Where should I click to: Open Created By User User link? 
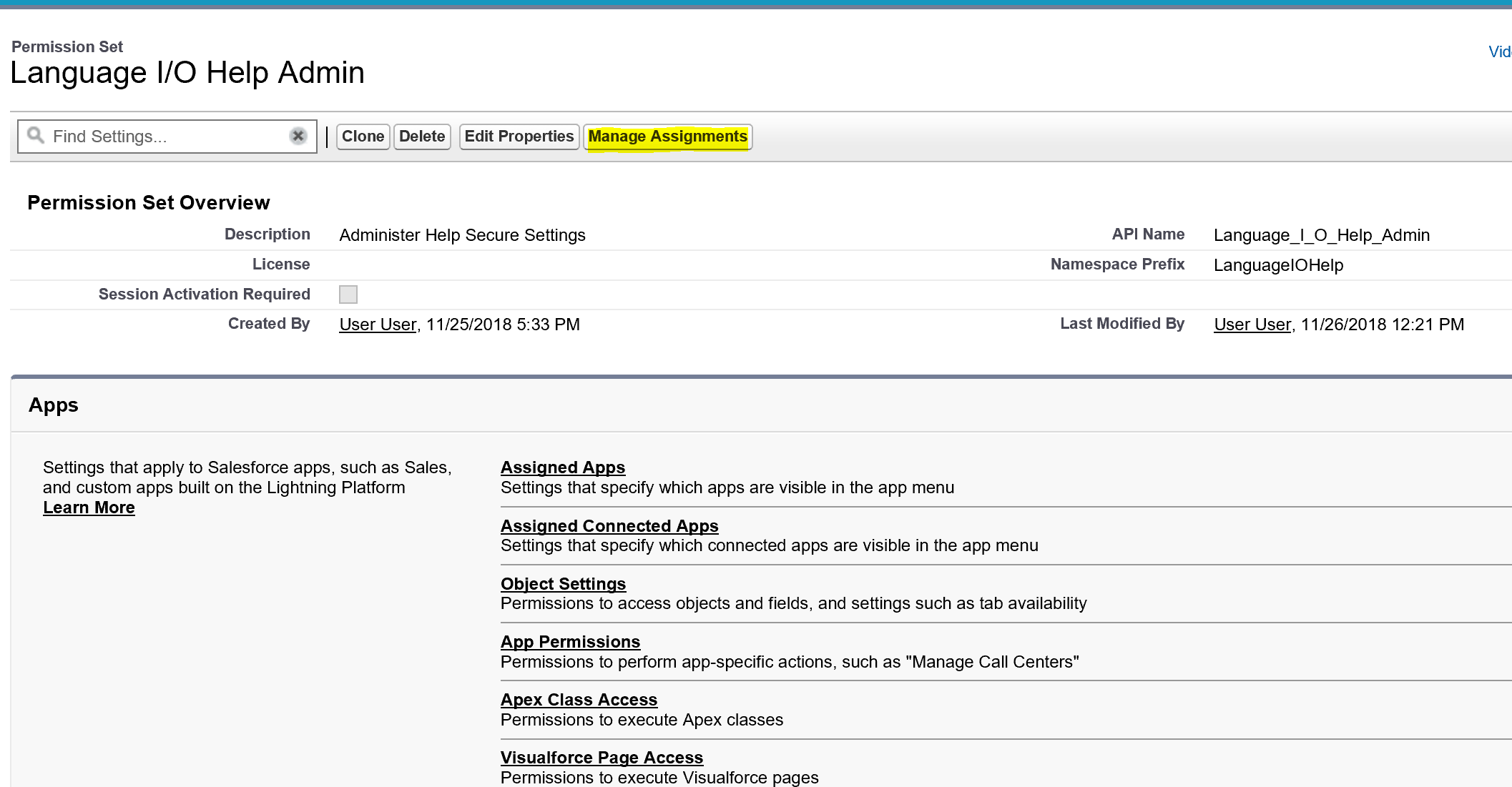point(378,325)
